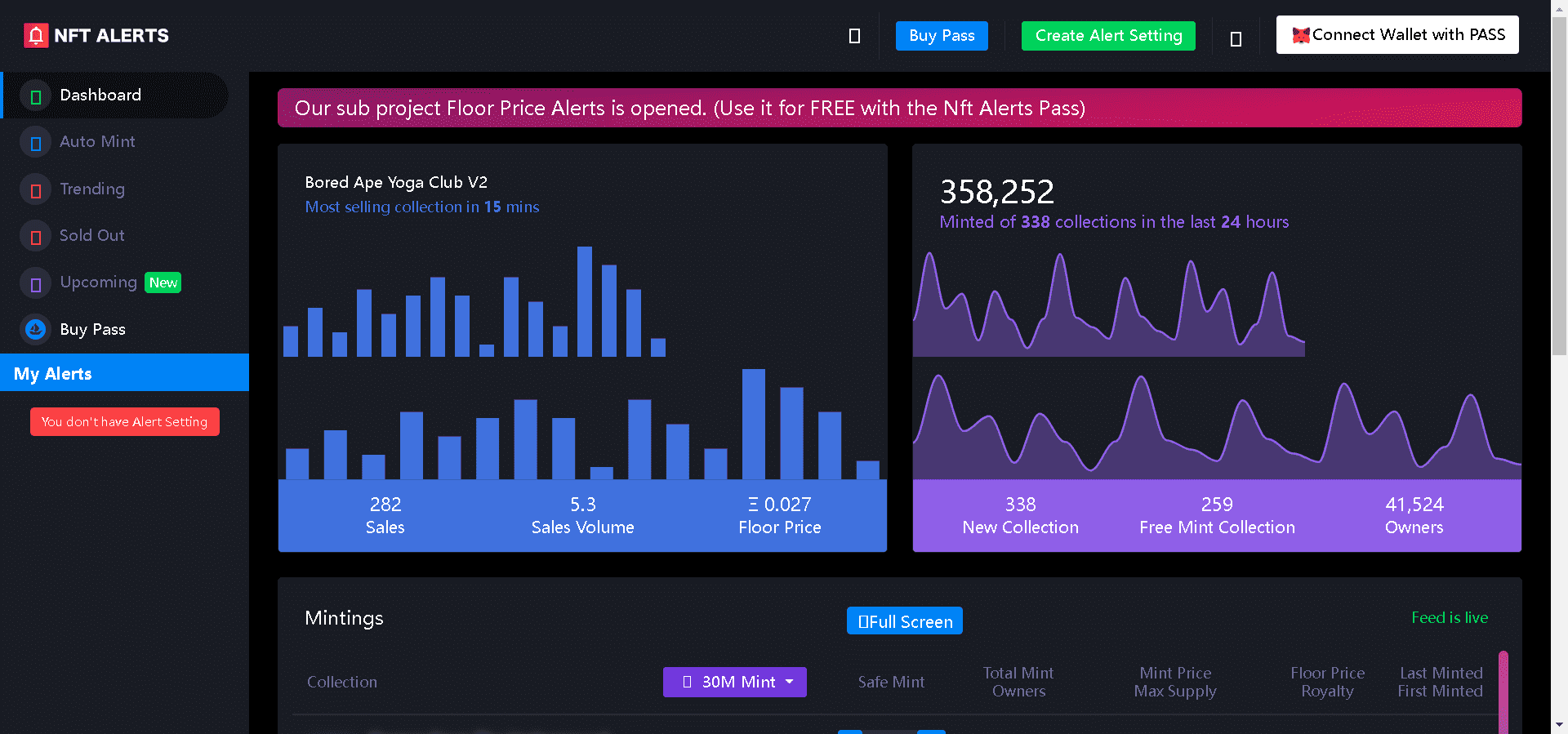Click the Auto Mint sidebar icon
Screen dimensions: 1568x734
pos(35,143)
